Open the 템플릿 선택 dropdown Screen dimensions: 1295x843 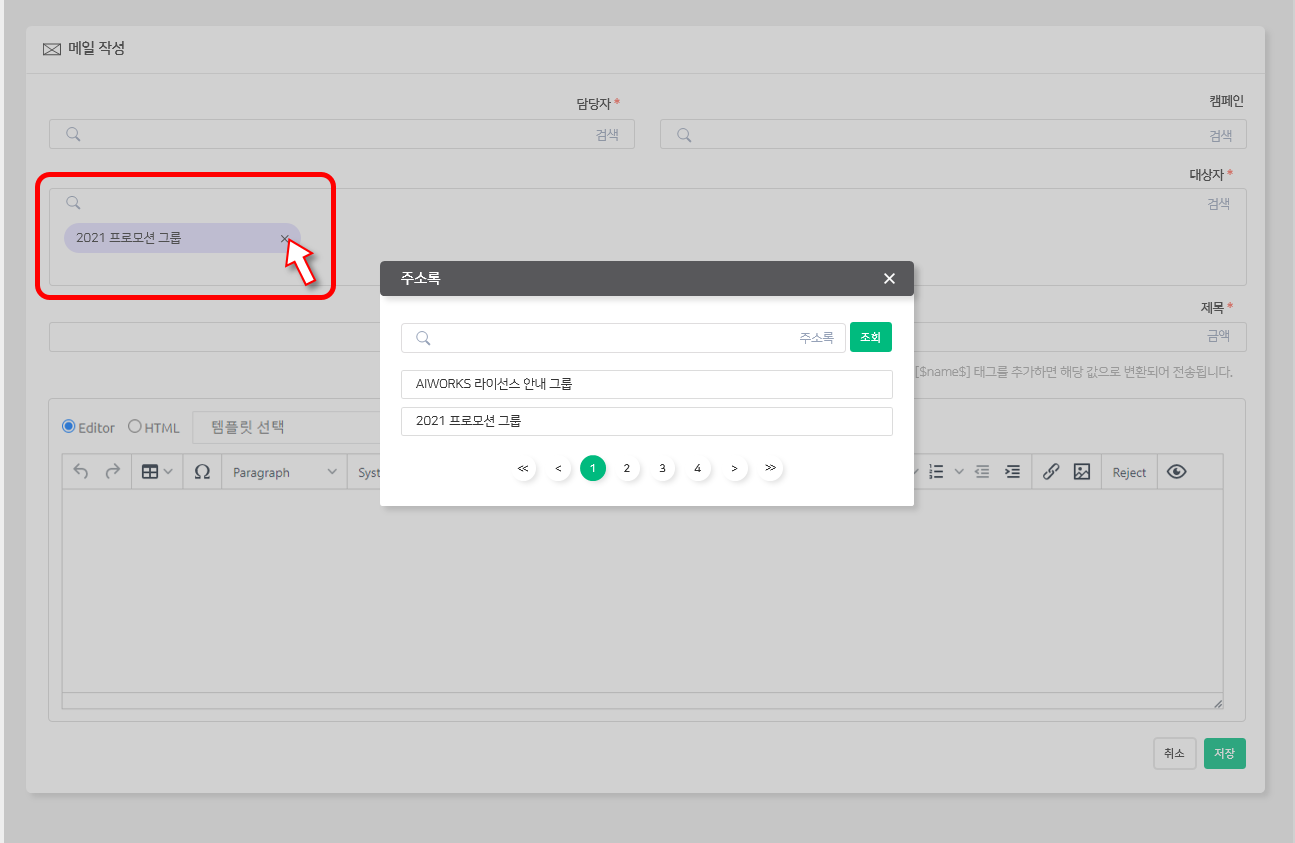click(285, 427)
